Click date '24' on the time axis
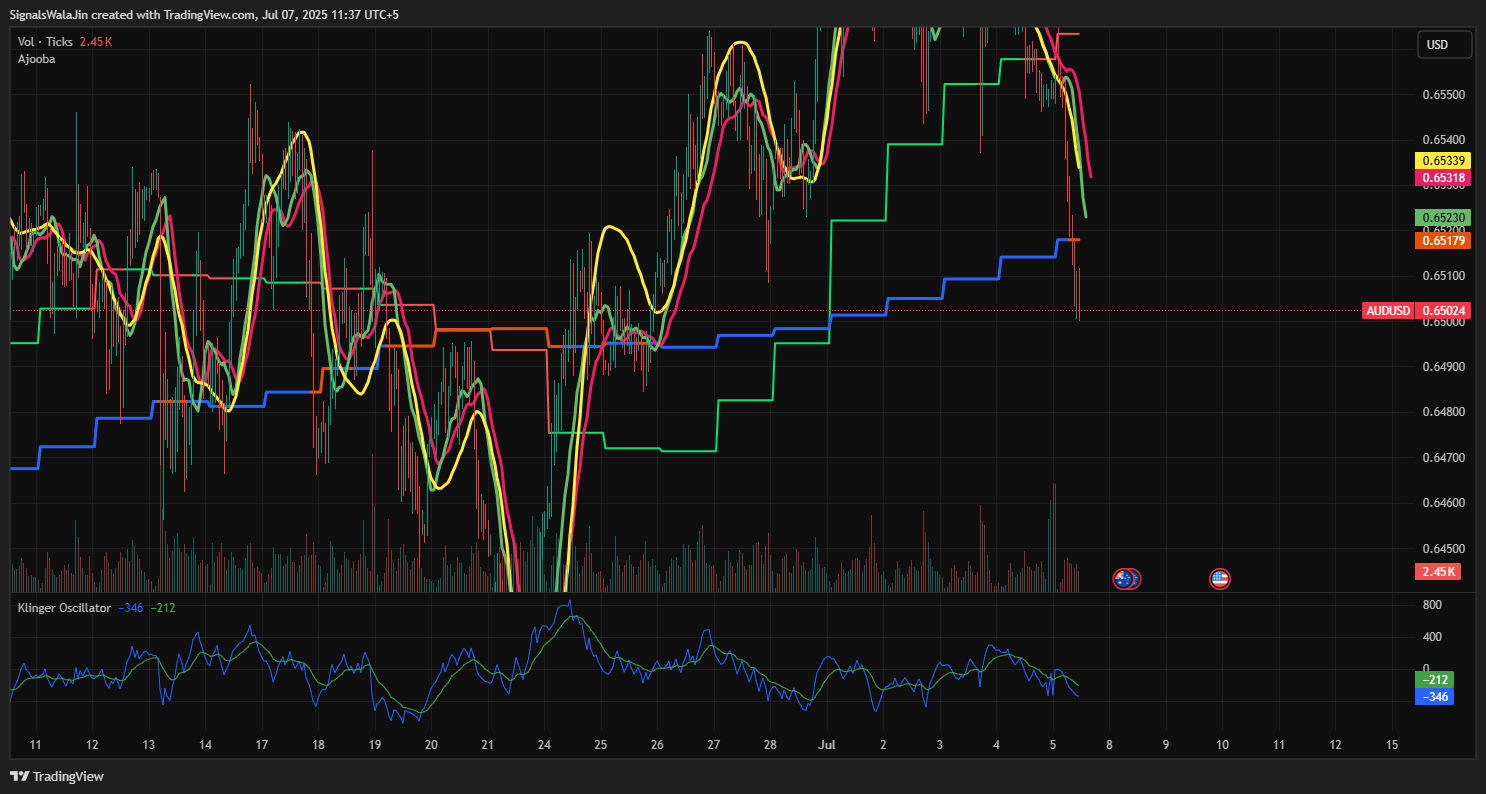Screen dimensions: 1486x794 click(545, 745)
